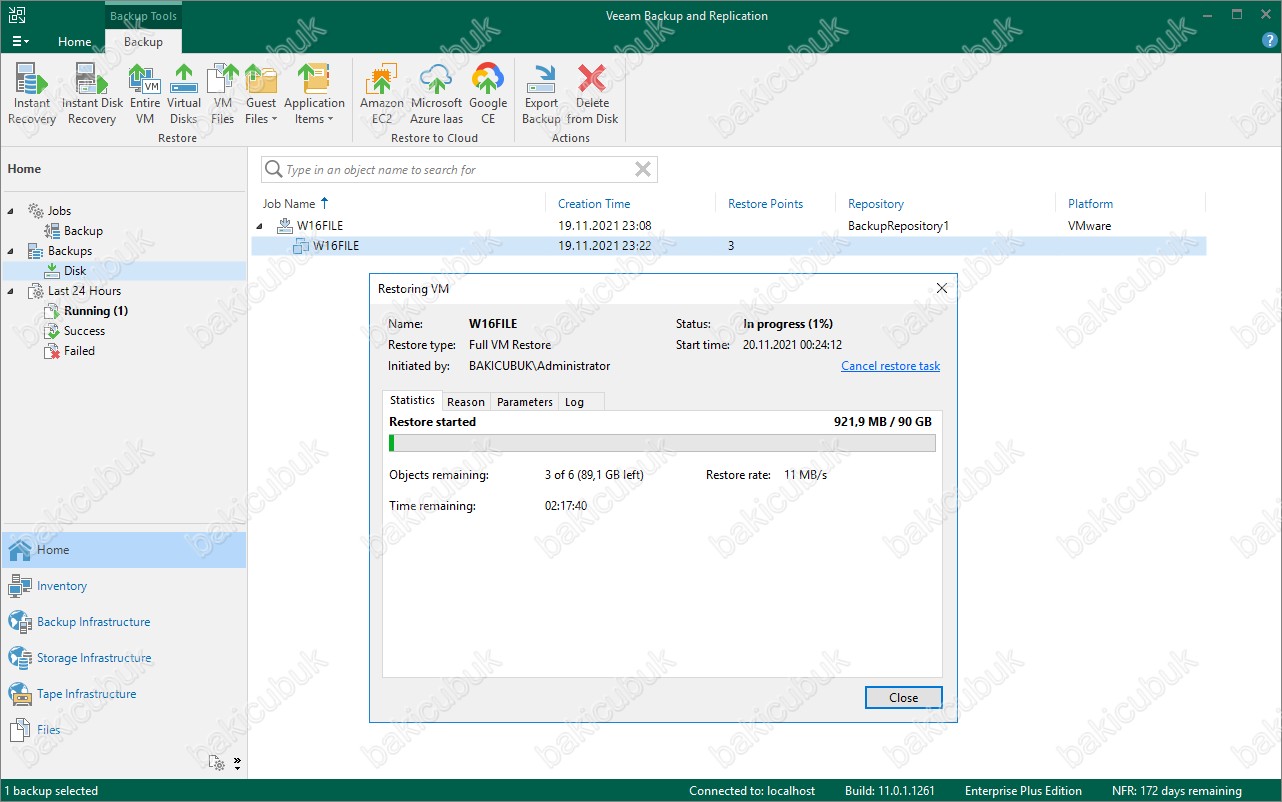Switch to the Home ribbon tab
Screen dimensions: 1282x802
(x=75, y=42)
